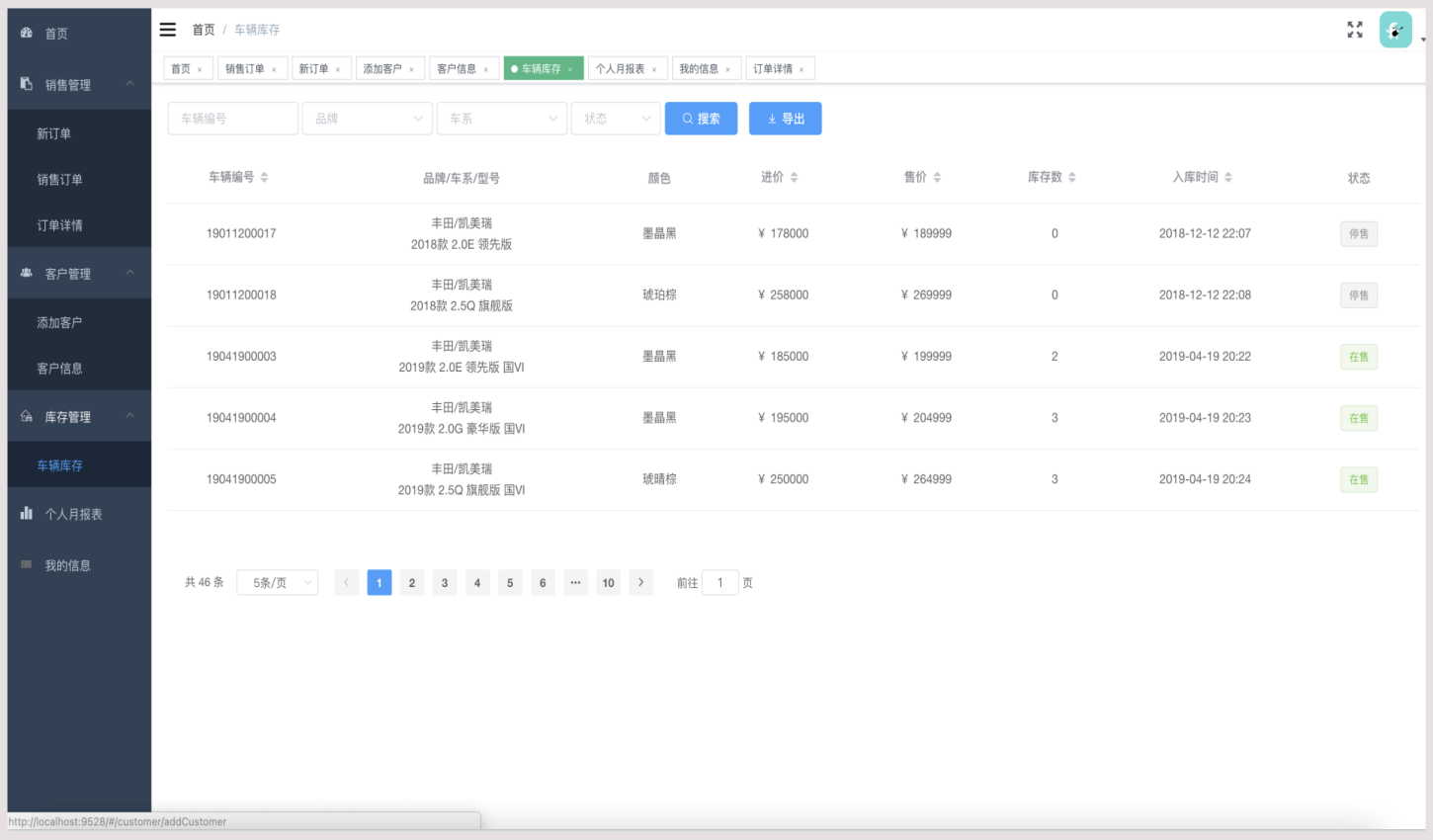The height and width of the screenshot is (840, 1433).
Task: Click the 库存管理 sidebar icon
Action: click(27, 416)
